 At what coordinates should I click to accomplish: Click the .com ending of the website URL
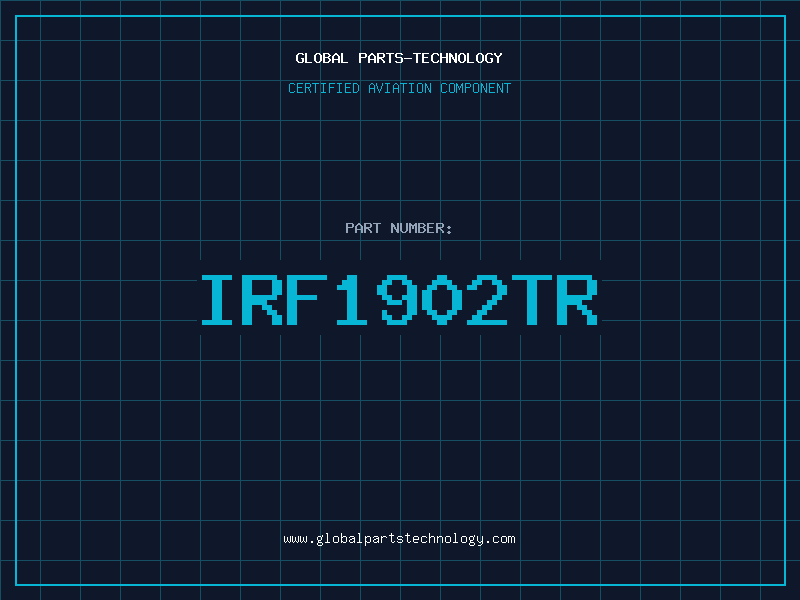(x=500, y=539)
